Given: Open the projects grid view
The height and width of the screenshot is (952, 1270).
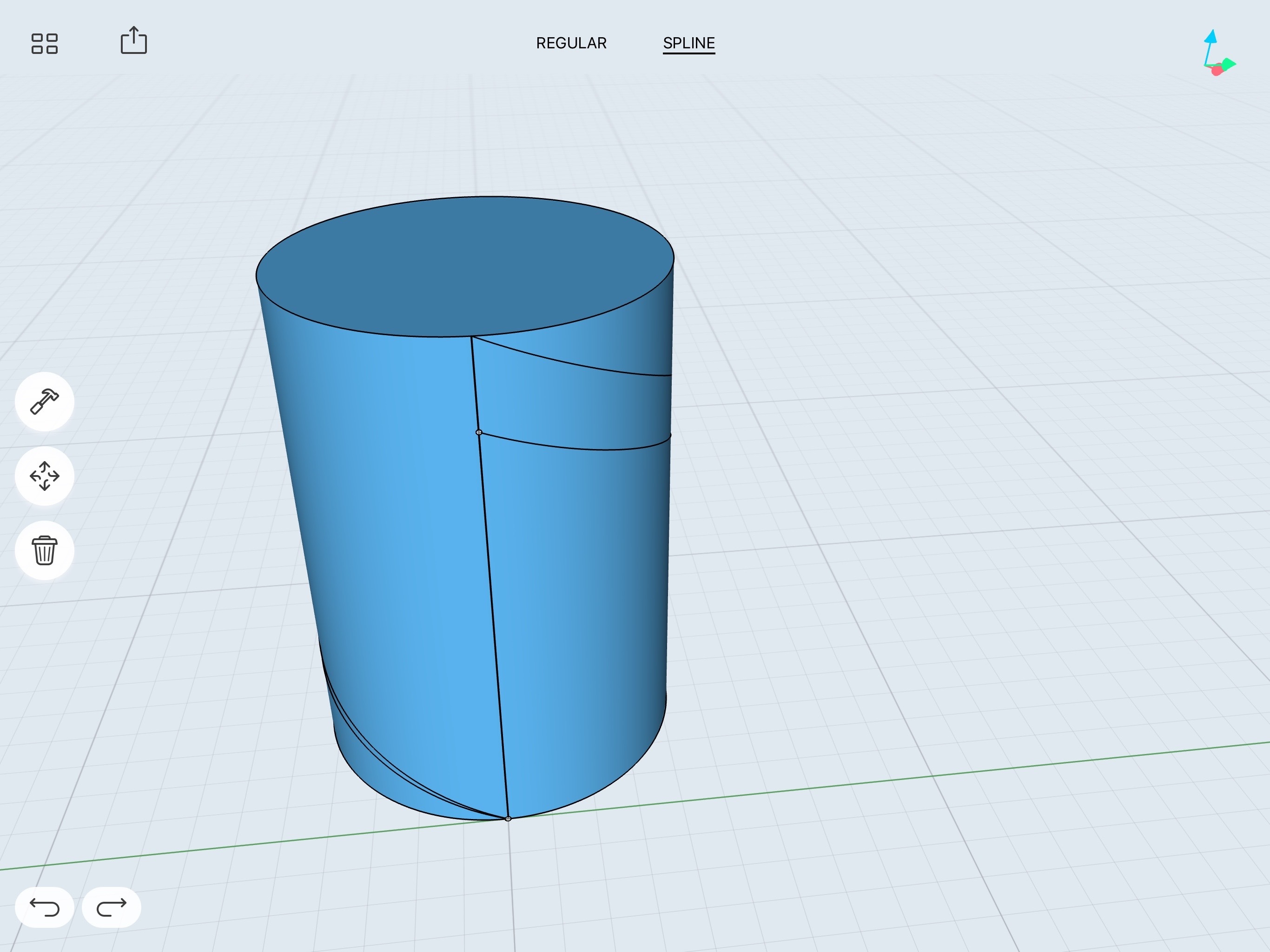Looking at the screenshot, I should [x=44, y=43].
